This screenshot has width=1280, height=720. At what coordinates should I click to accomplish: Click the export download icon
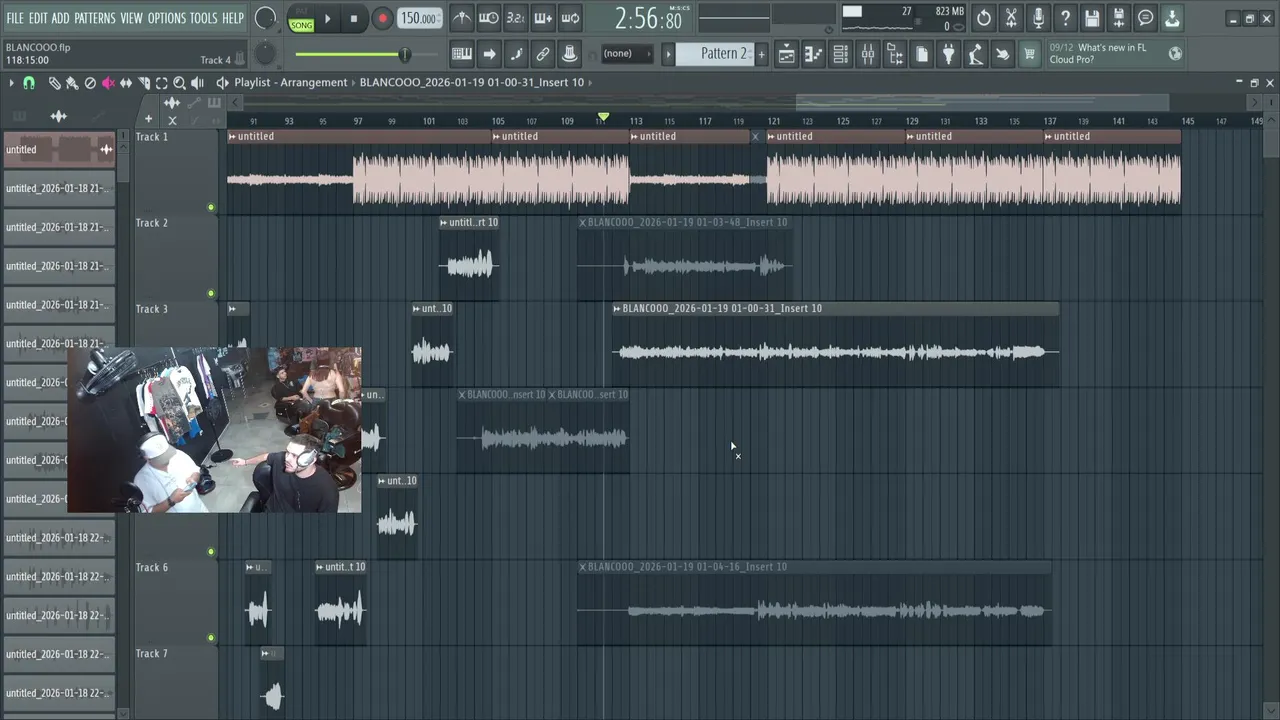[1172, 18]
